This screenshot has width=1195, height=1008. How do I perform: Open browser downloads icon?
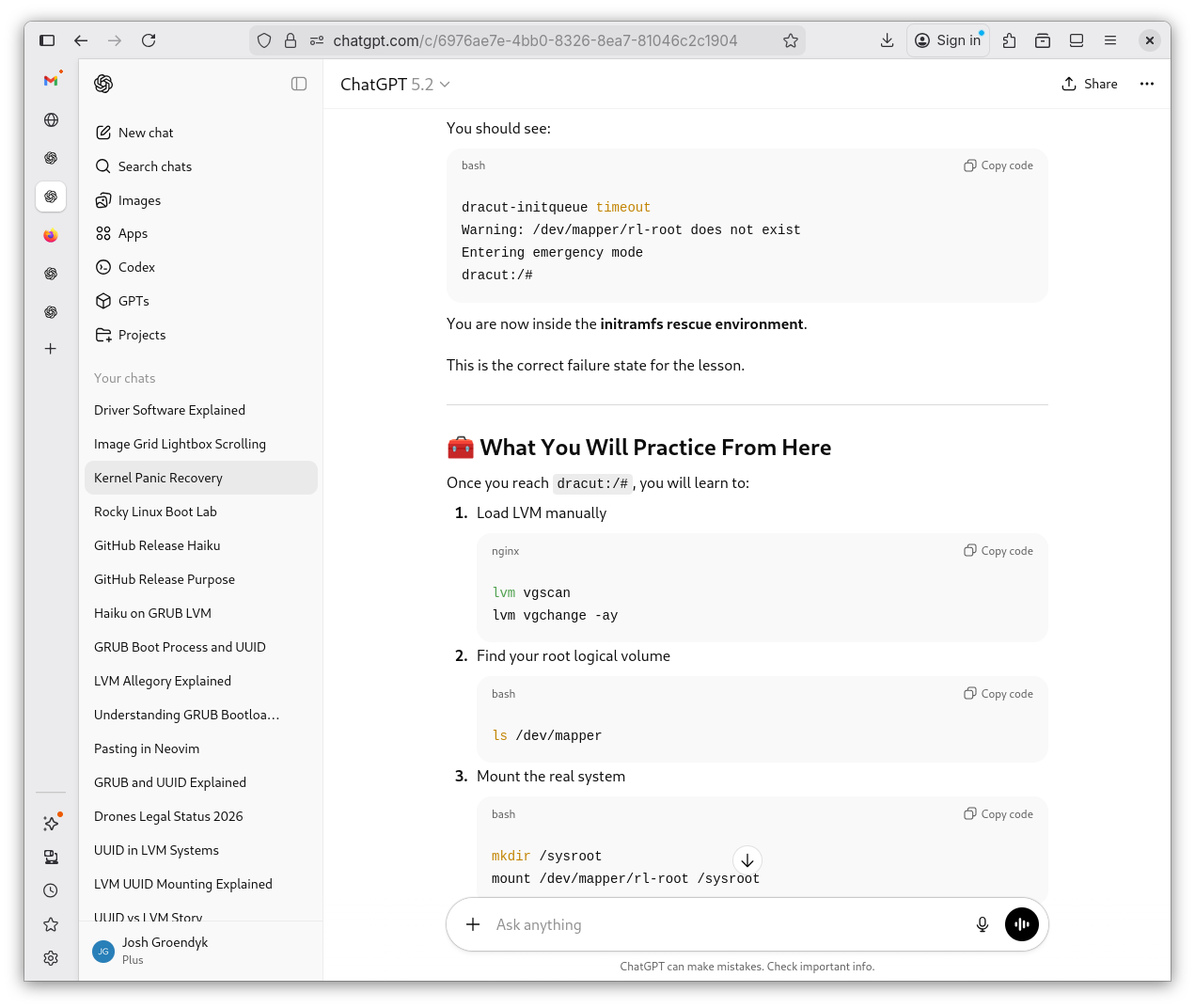(x=887, y=40)
